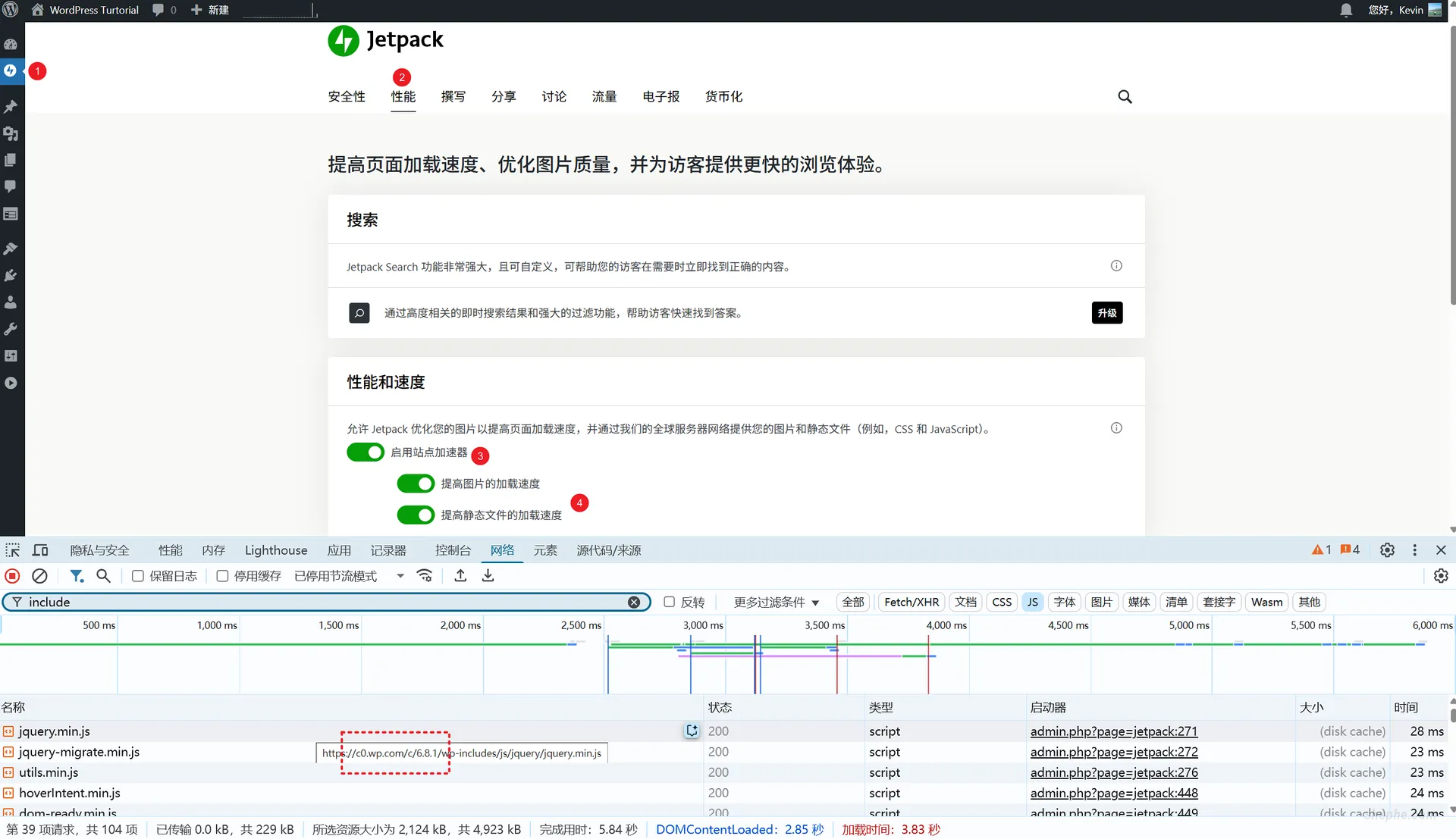
Task: Turn off 提高静态文件的加载速度 toggle
Action: point(415,515)
